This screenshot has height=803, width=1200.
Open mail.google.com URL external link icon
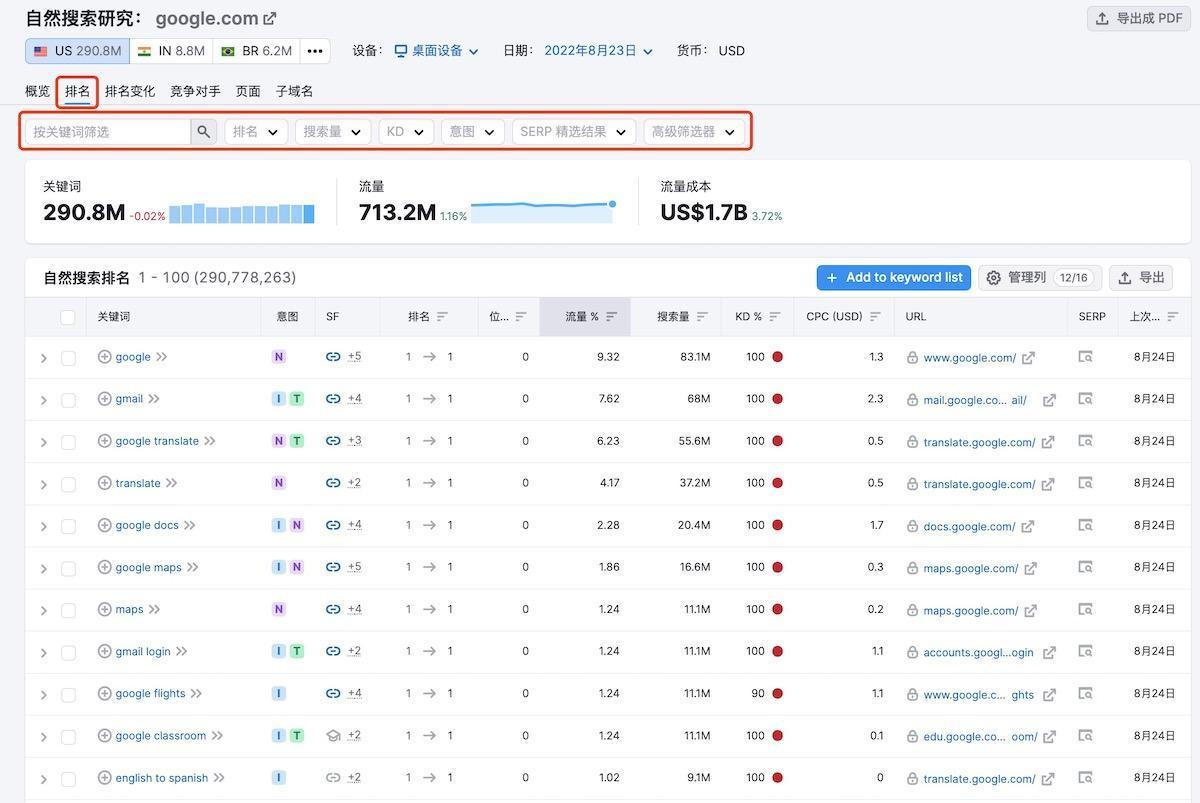coord(1049,400)
